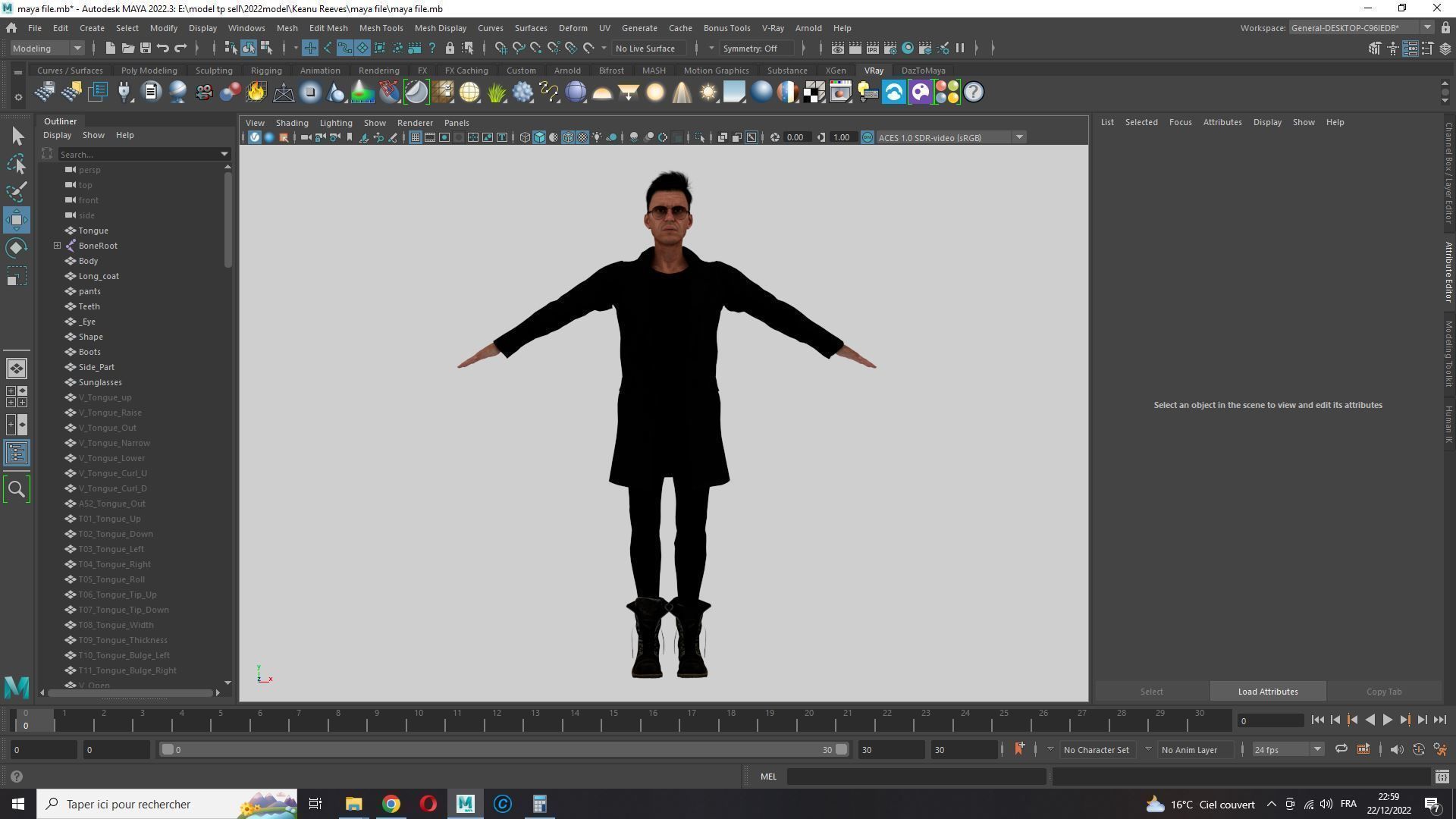The image size is (1456, 819).
Task: Open the Mesh Tools menu
Action: tap(381, 28)
